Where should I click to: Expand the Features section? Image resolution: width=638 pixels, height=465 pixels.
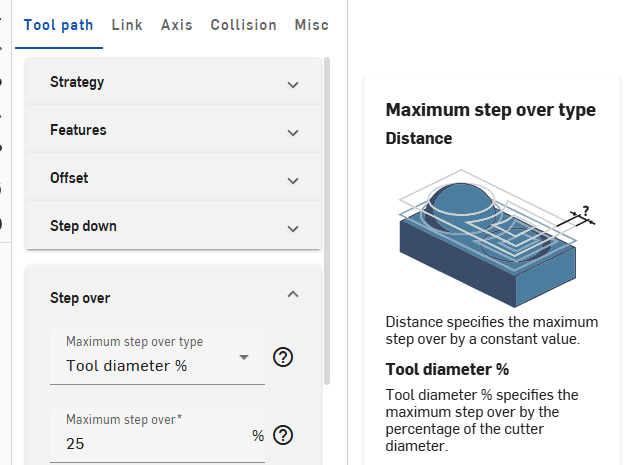293,133
